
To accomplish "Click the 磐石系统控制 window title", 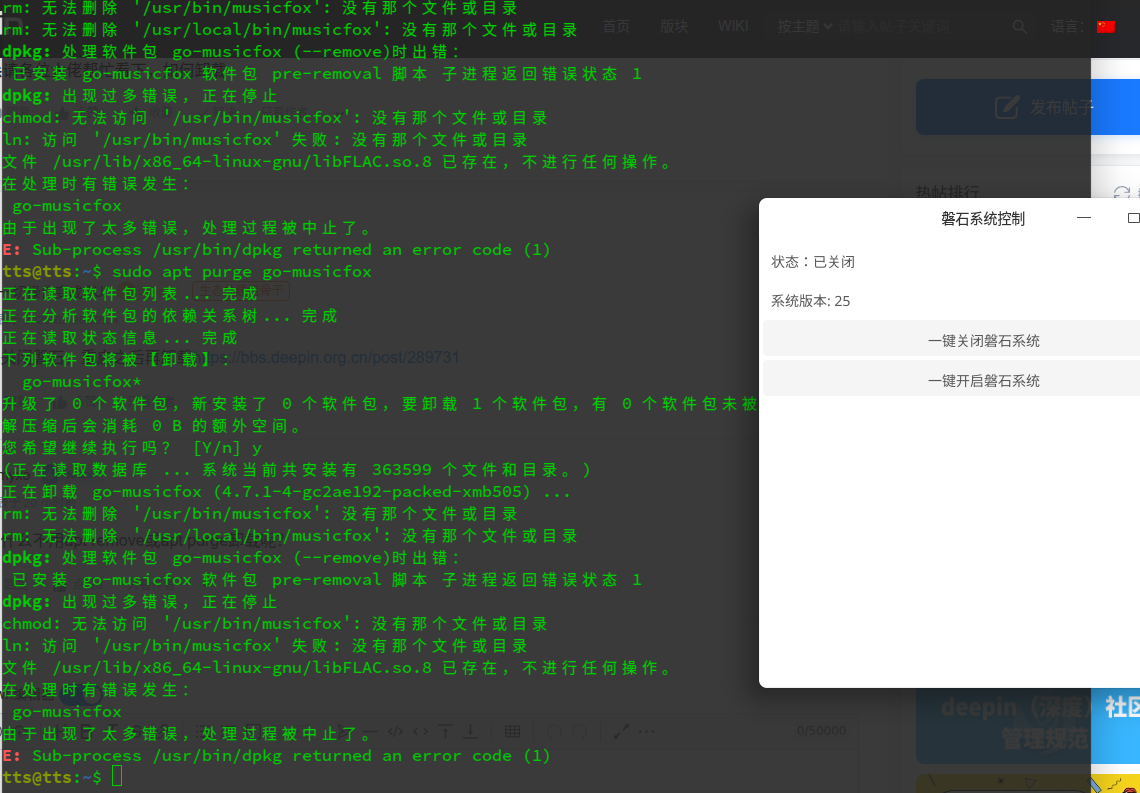I will point(983,219).
